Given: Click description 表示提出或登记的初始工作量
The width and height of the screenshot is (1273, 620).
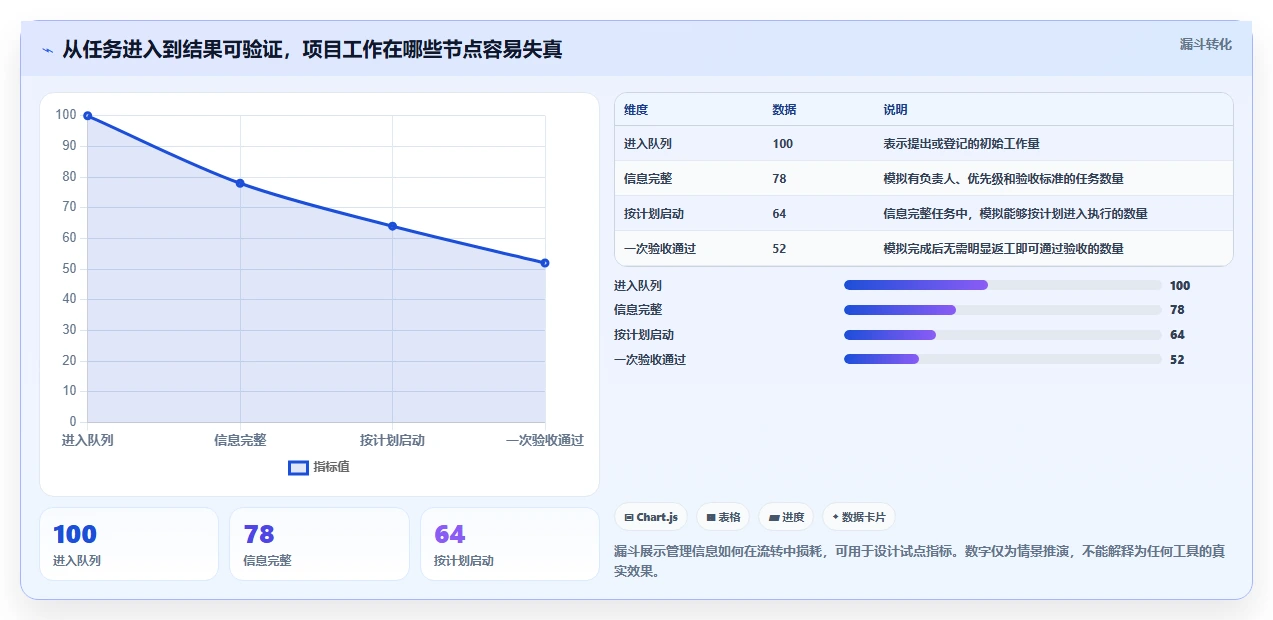Looking at the screenshot, I should [x=962, y=144].
